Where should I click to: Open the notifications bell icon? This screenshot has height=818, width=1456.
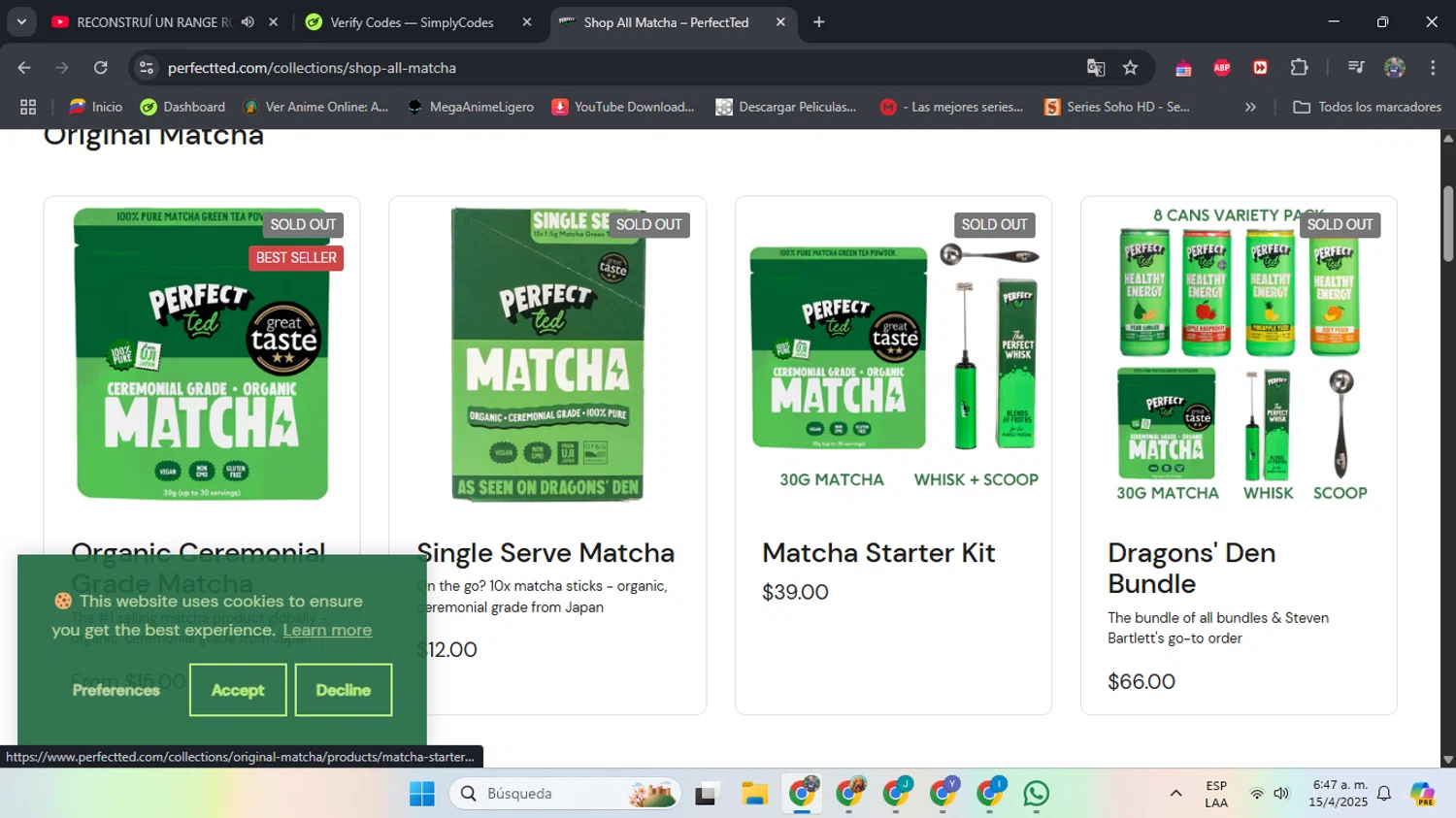pos(1384,794)
